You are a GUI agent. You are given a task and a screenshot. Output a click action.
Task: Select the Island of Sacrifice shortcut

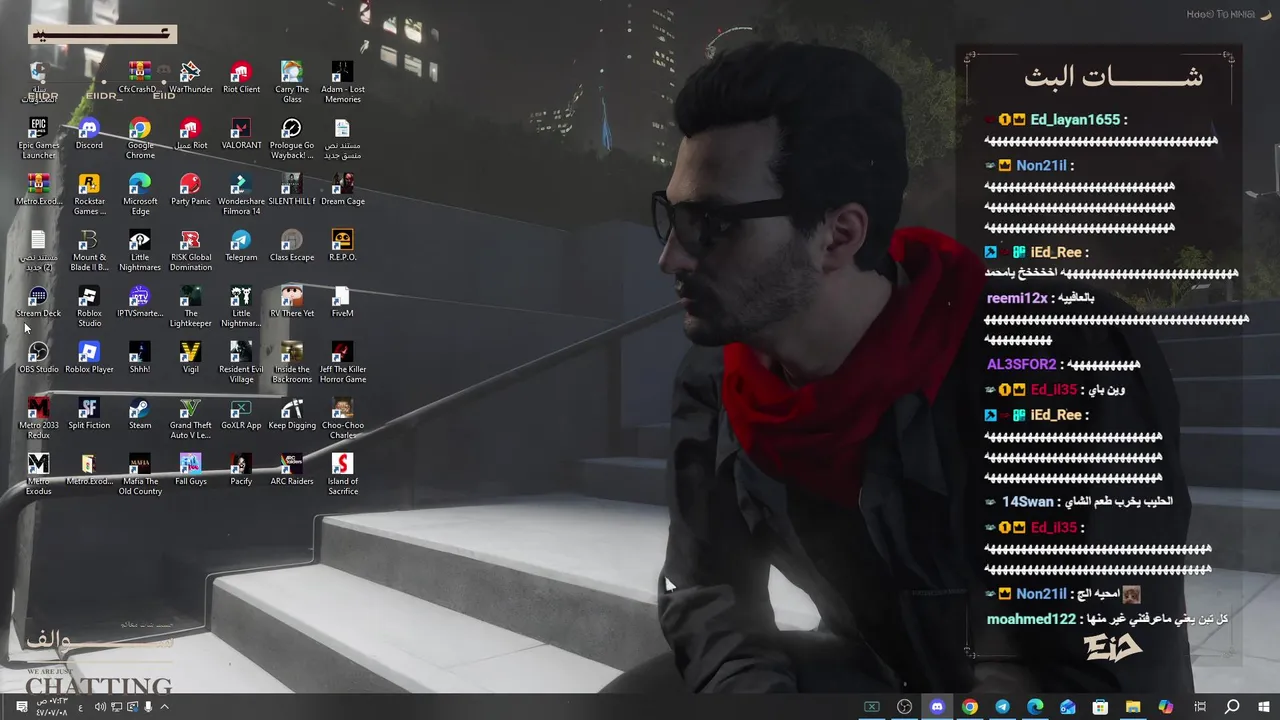pos(342,474)
